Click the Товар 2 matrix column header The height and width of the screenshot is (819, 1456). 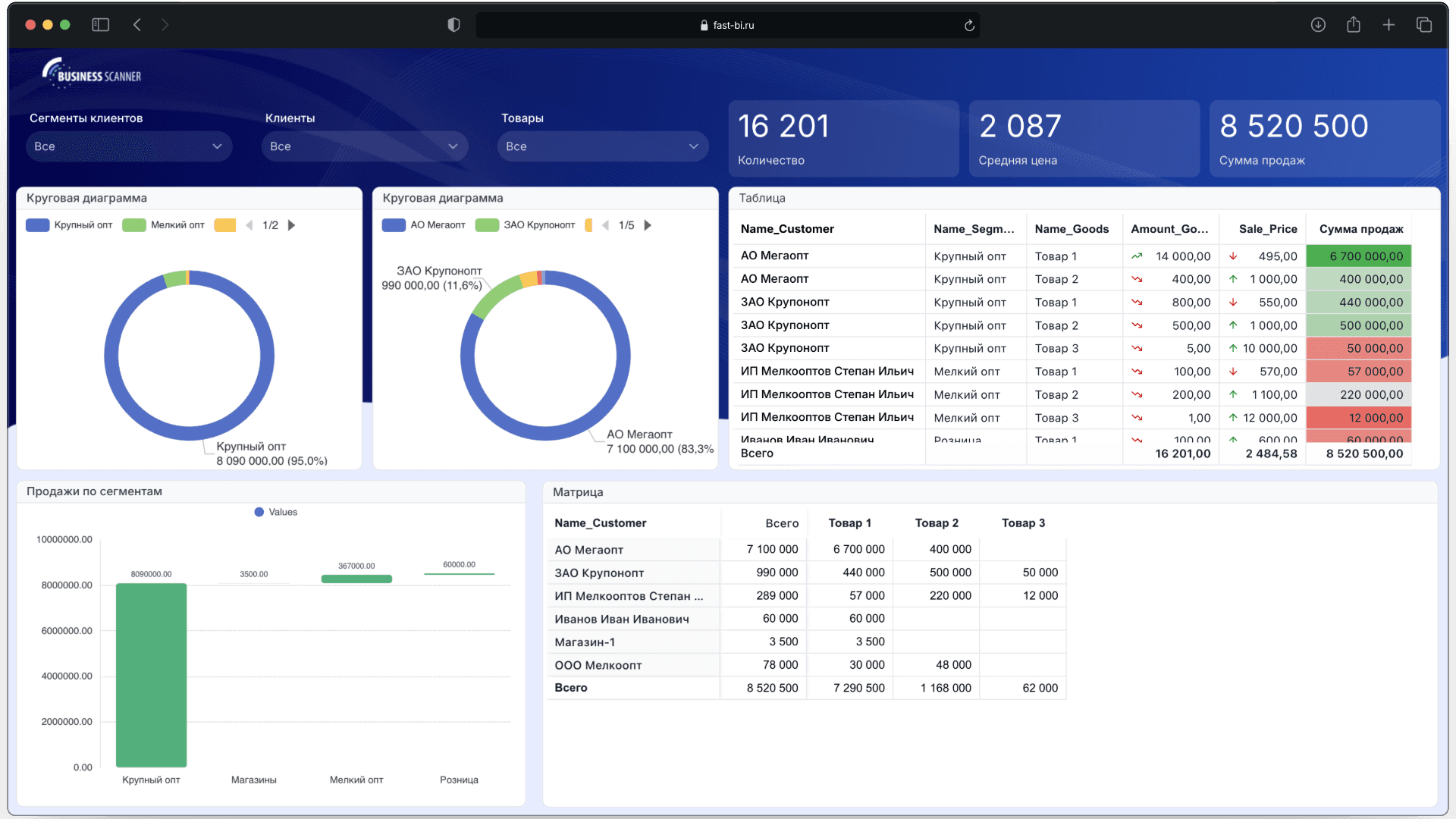coord(937,523)
